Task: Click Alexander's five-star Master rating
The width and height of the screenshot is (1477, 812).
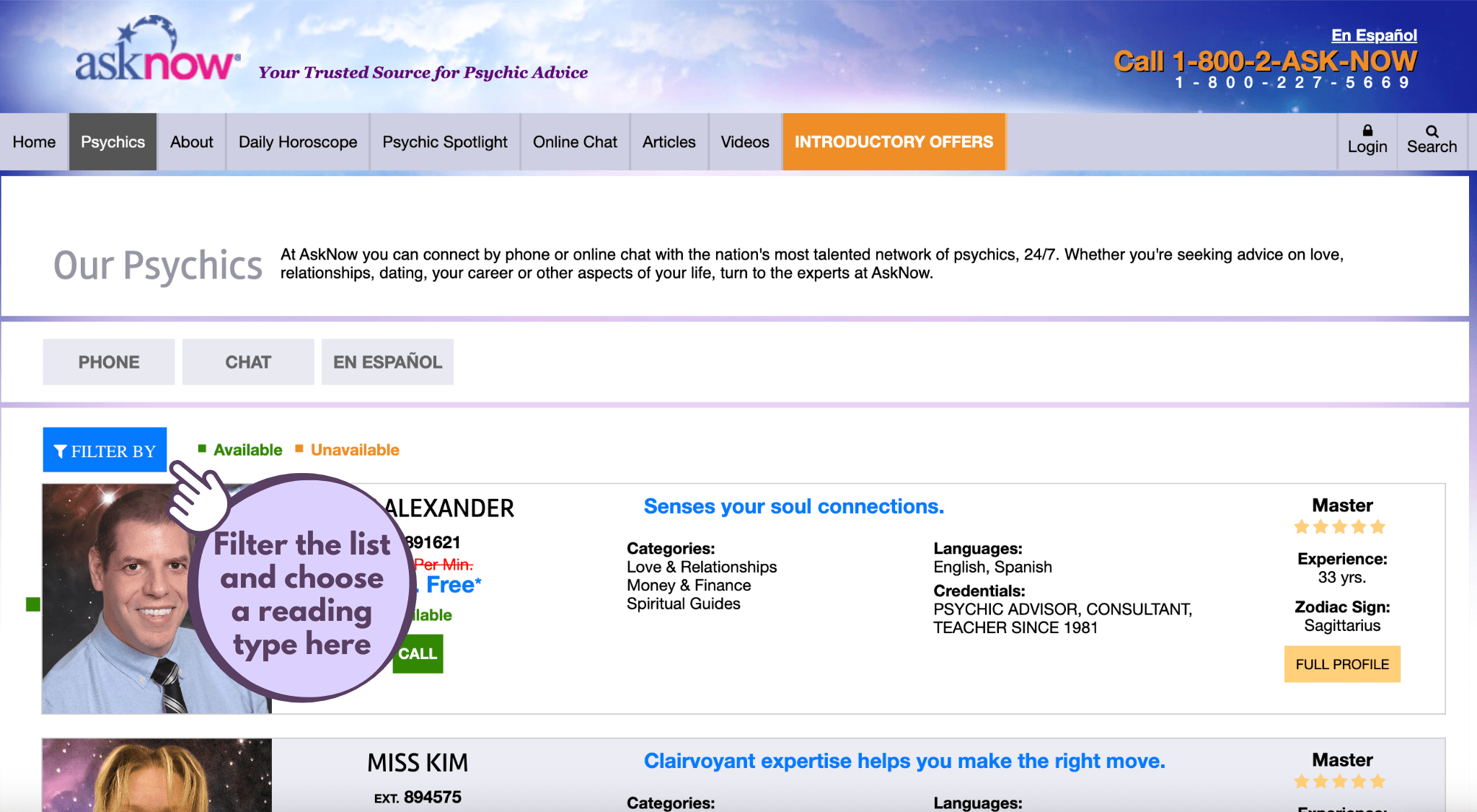Action: point(1340,527)
